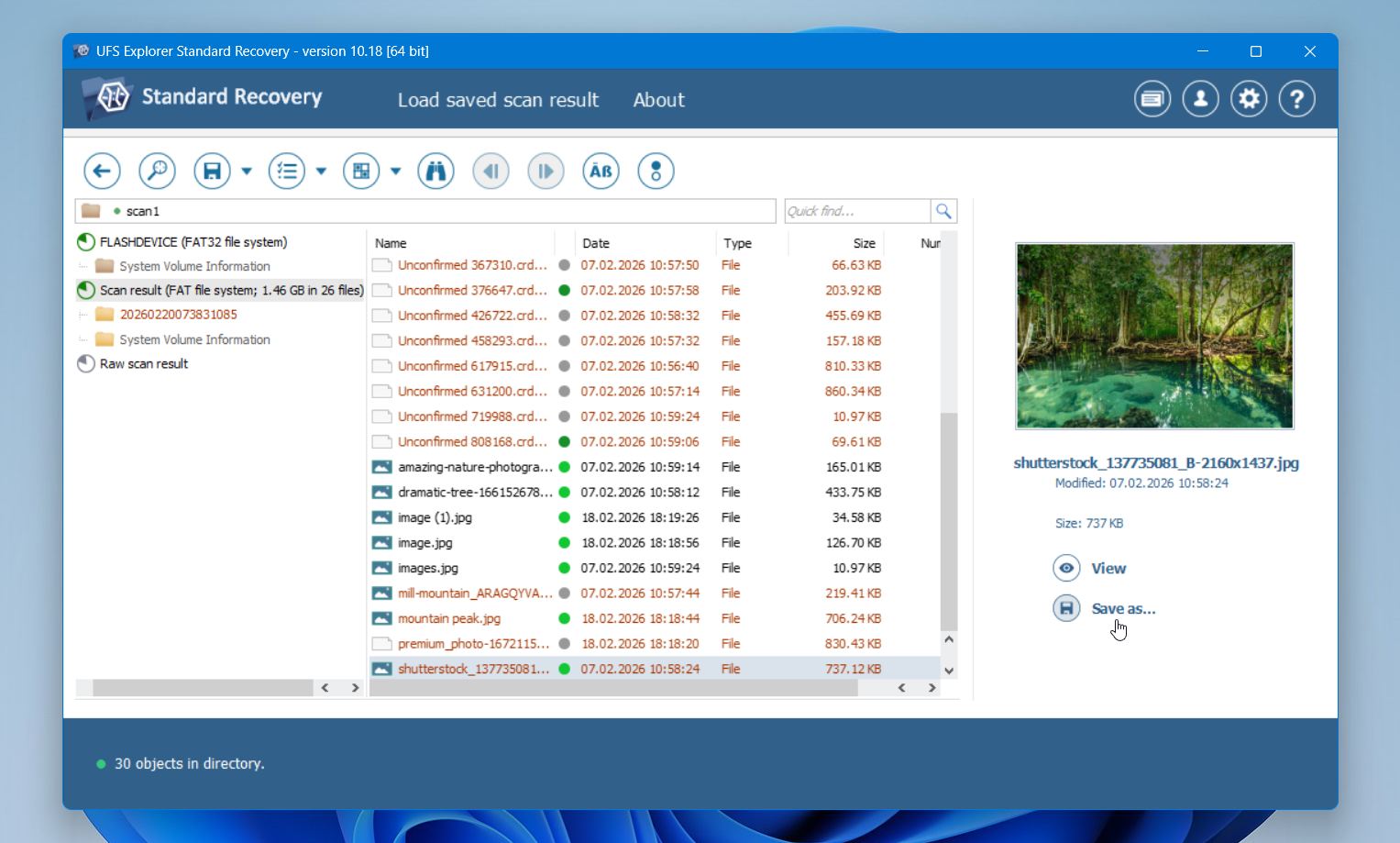Click file list horizontal scrollbar thumb
Screen dimensions: 1400x843
pyautogui.click(x=613, y=688)
